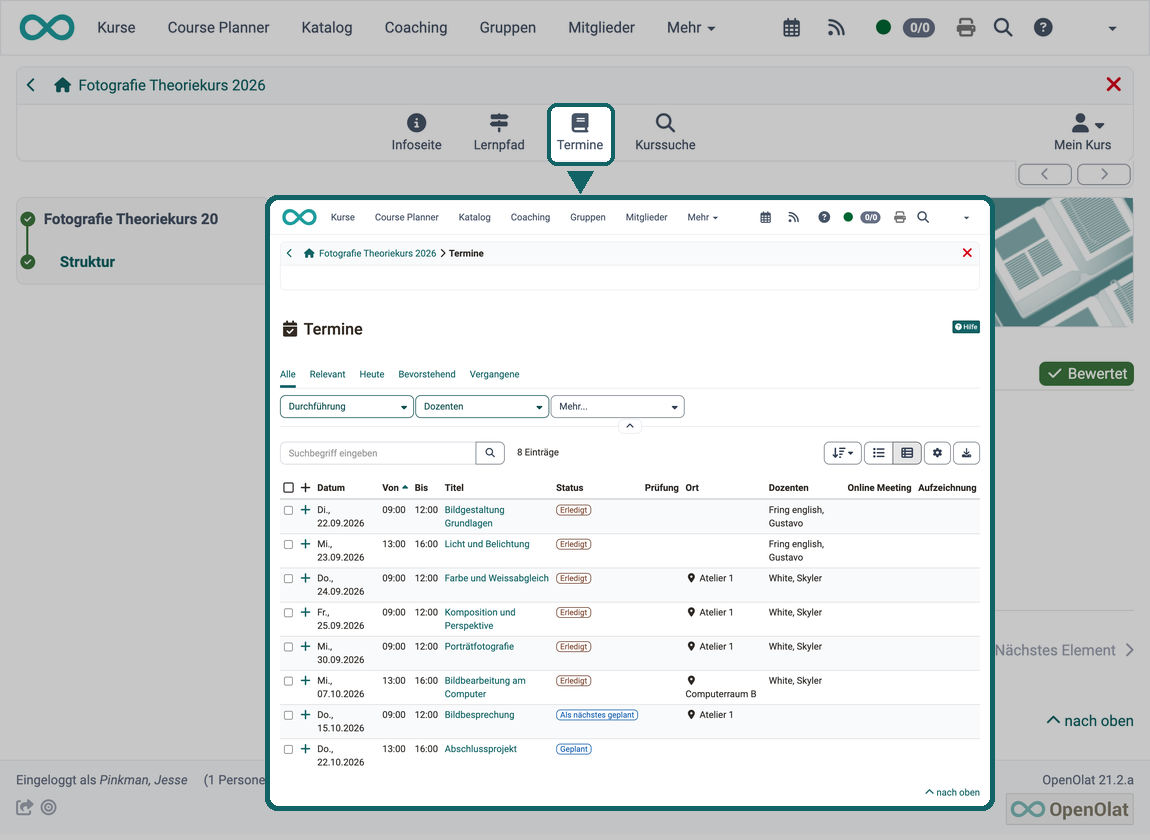The image size is (1150, 840).
Task: Go to the previous course element arrow button
Action: coord(1044,174)
